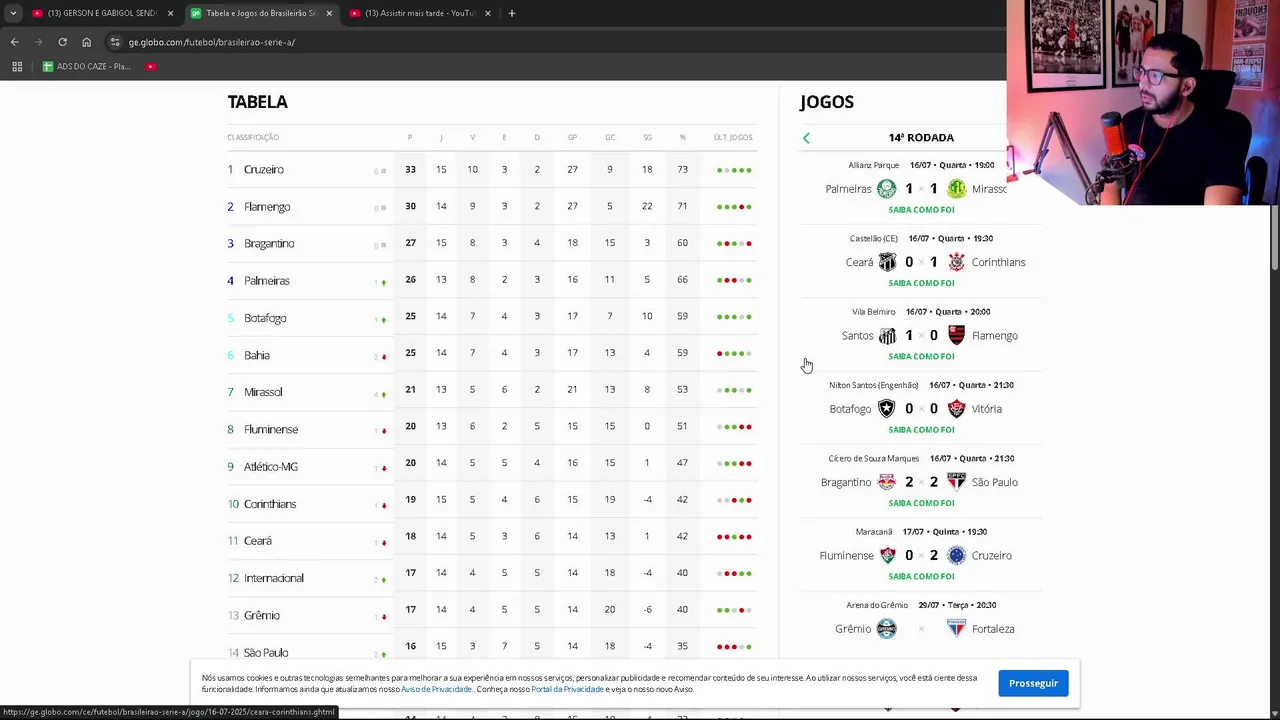Click the São Paulo crest in Jogos
Screen dimensions: 1280x720
pyautogui.click(x=956, y=482)
